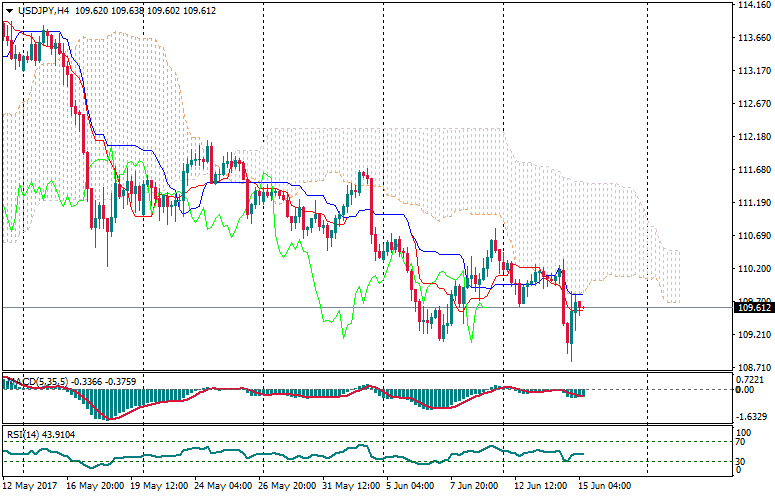Viewport: 775px width, 497px height.
Task: Click the USDJPY,H4 chart title text
Action: (x=44, y=10)
